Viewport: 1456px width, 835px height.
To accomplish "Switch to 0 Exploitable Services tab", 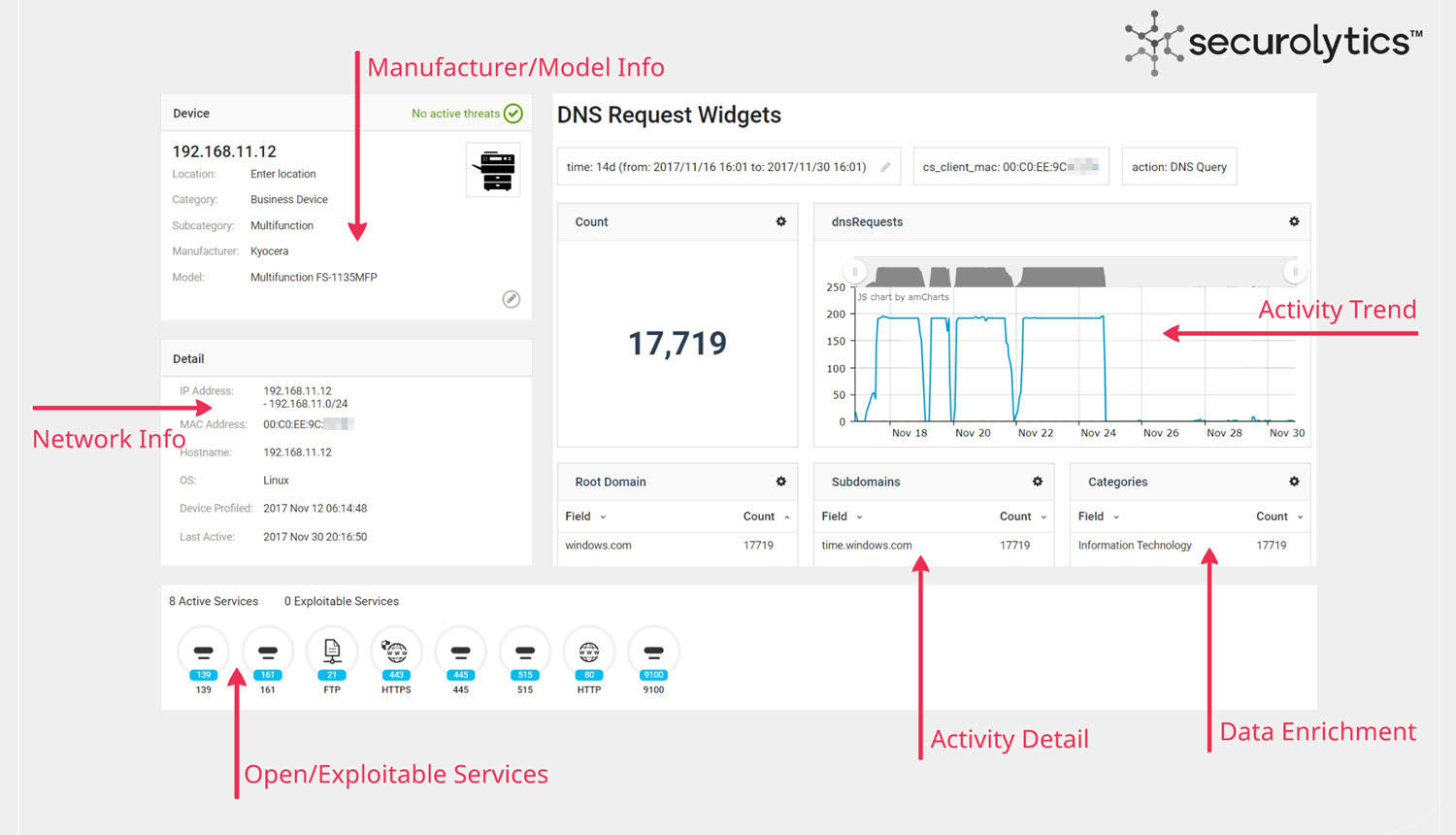I will (341, 601).
